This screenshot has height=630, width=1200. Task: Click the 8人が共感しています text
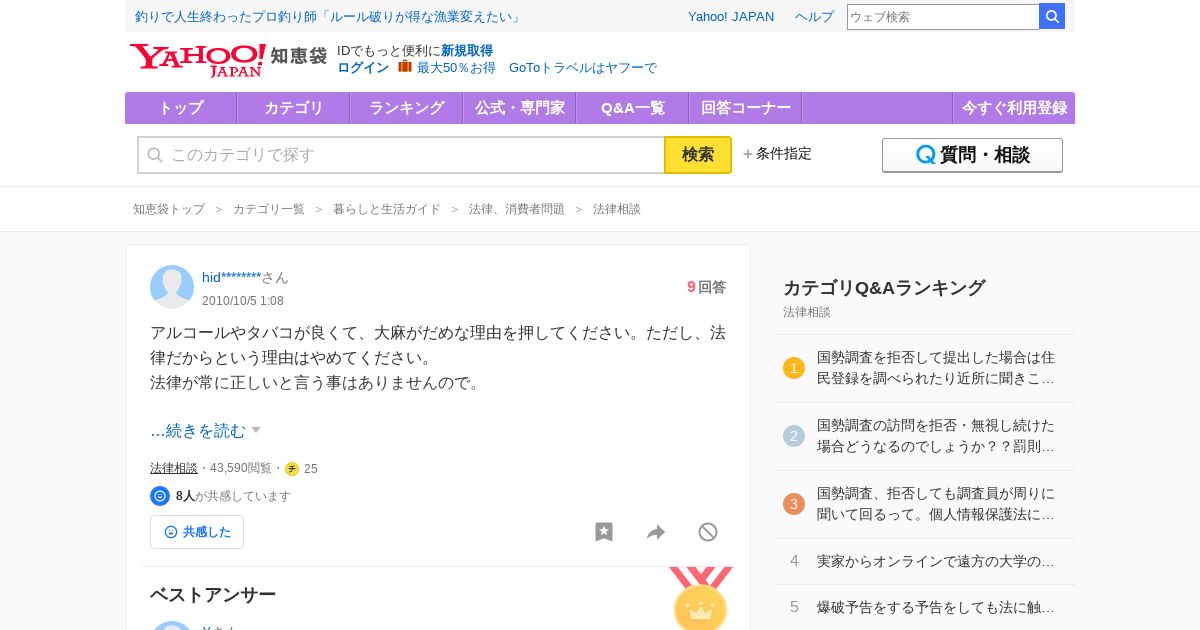point(233,496)
